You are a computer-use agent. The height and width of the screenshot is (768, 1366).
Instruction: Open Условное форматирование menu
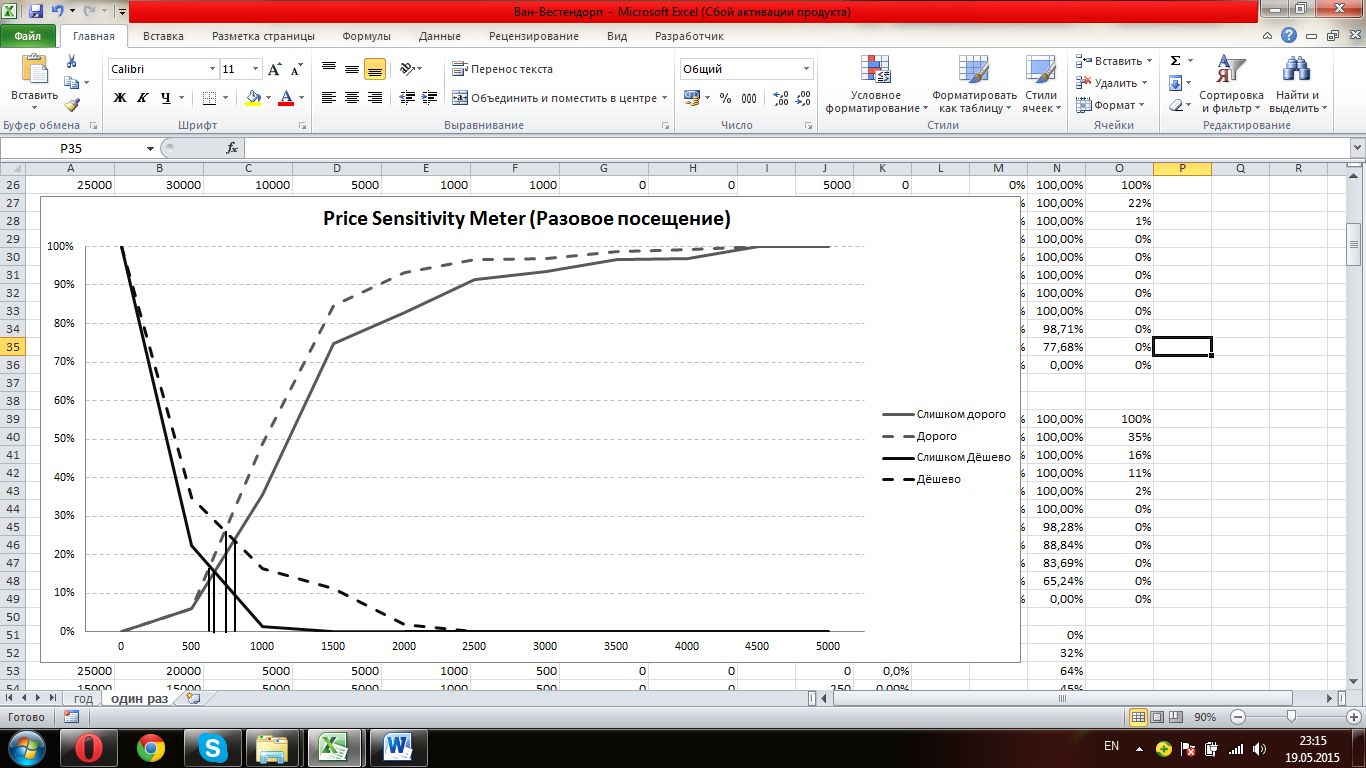click(x=876, y=84)
